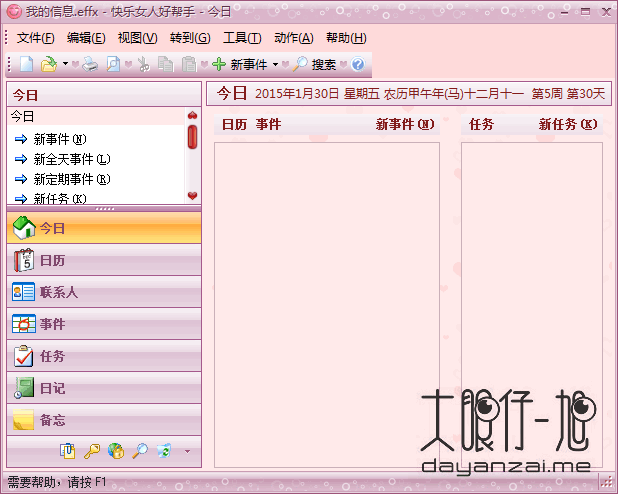Expand the 新事件 toolbar dropdown arrow
This screenshot has height=494, width=618.
point(275,64)
